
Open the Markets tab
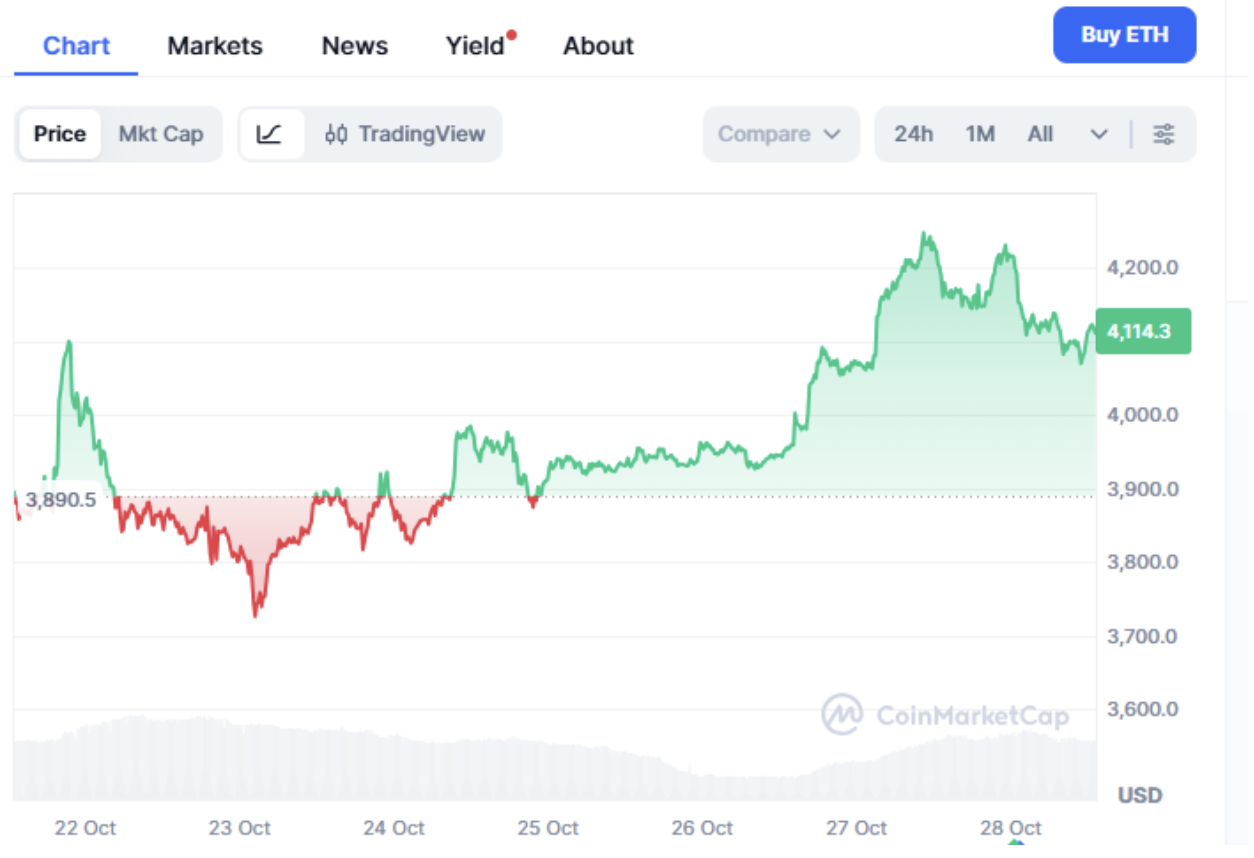pos(215,46)
